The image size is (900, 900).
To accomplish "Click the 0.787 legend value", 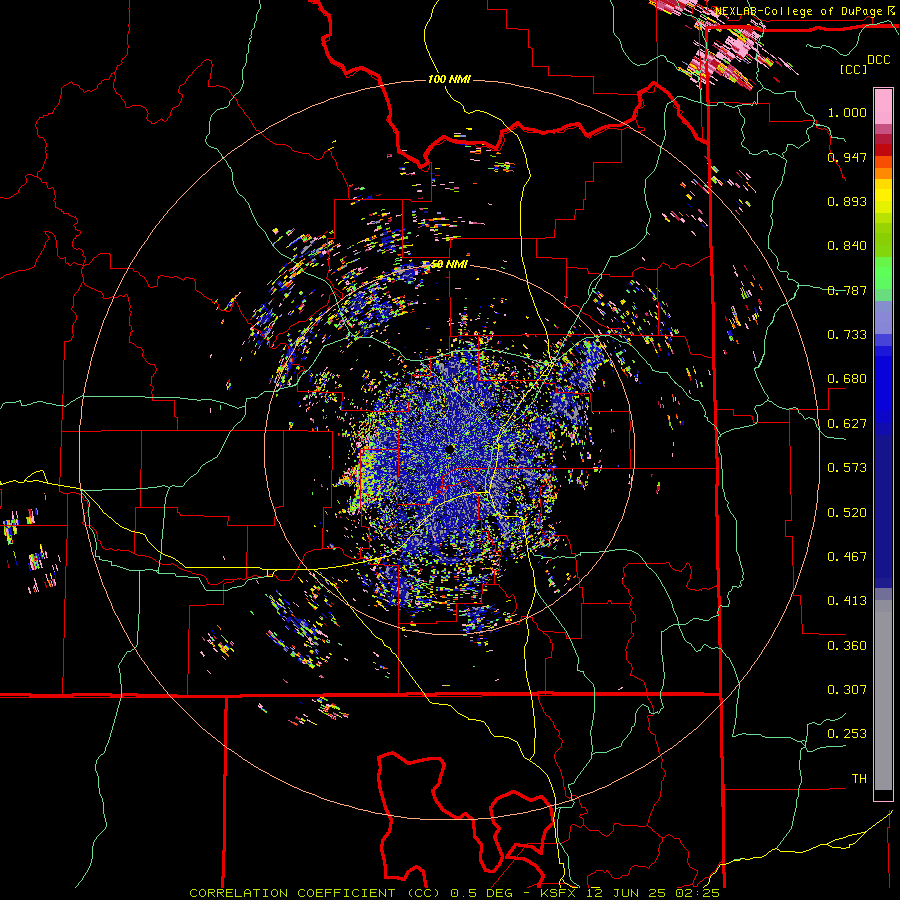I will coord(847,290).
